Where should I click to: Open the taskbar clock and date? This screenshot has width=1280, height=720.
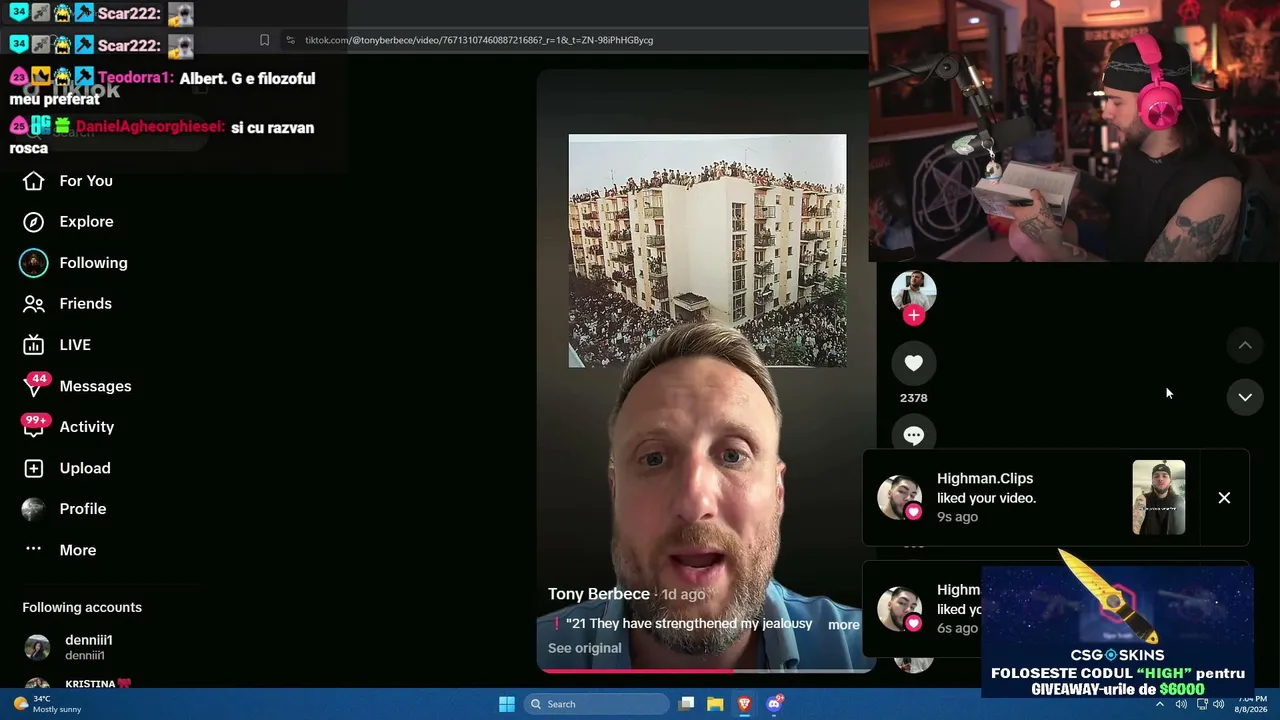pyautogui.click(x=1251, y=704)
